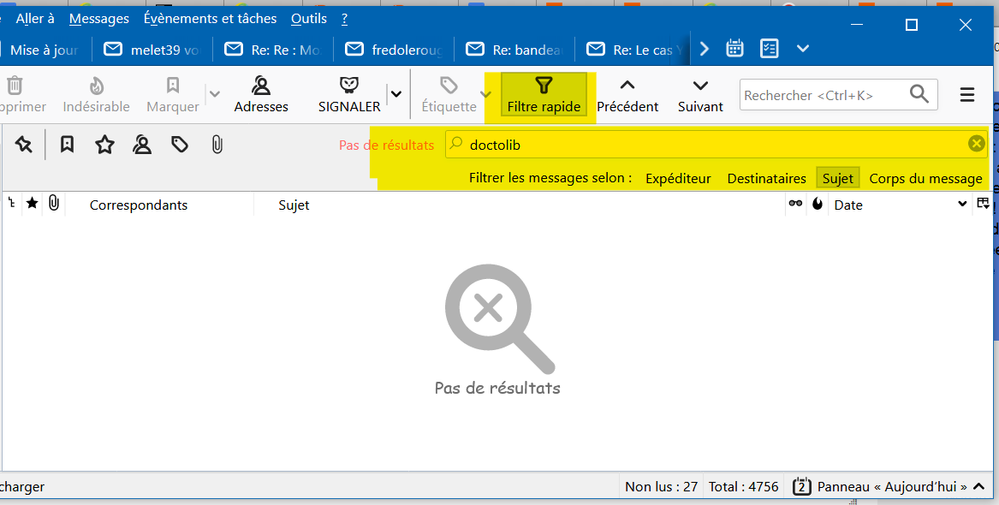The image size is (999, 505).
Task: Open the Messages menu
Action: [x=99, y=19]
